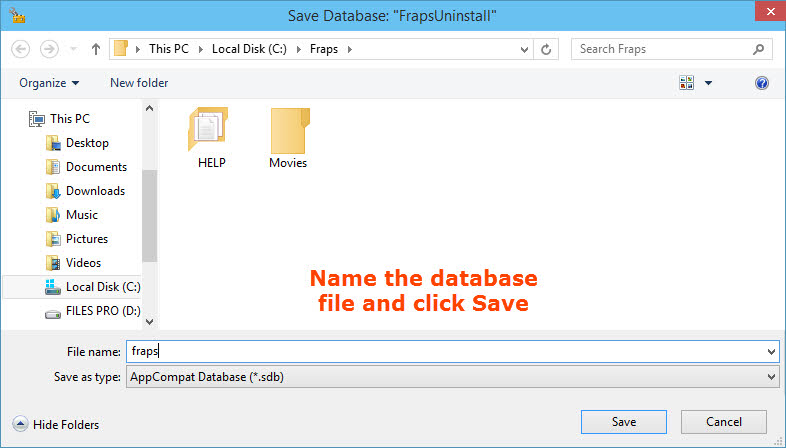Select the Movies folder
The image size is (786, 448).
tap(288, 138)
